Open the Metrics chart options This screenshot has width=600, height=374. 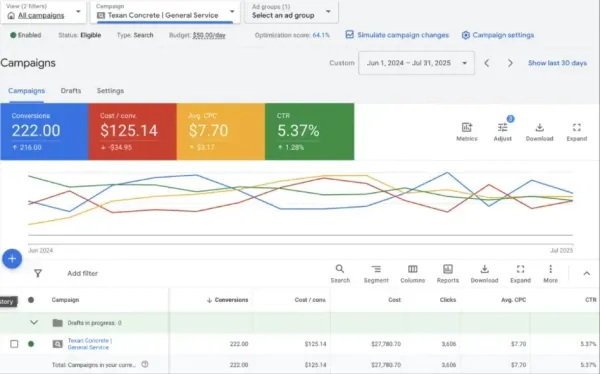point(466,132)
